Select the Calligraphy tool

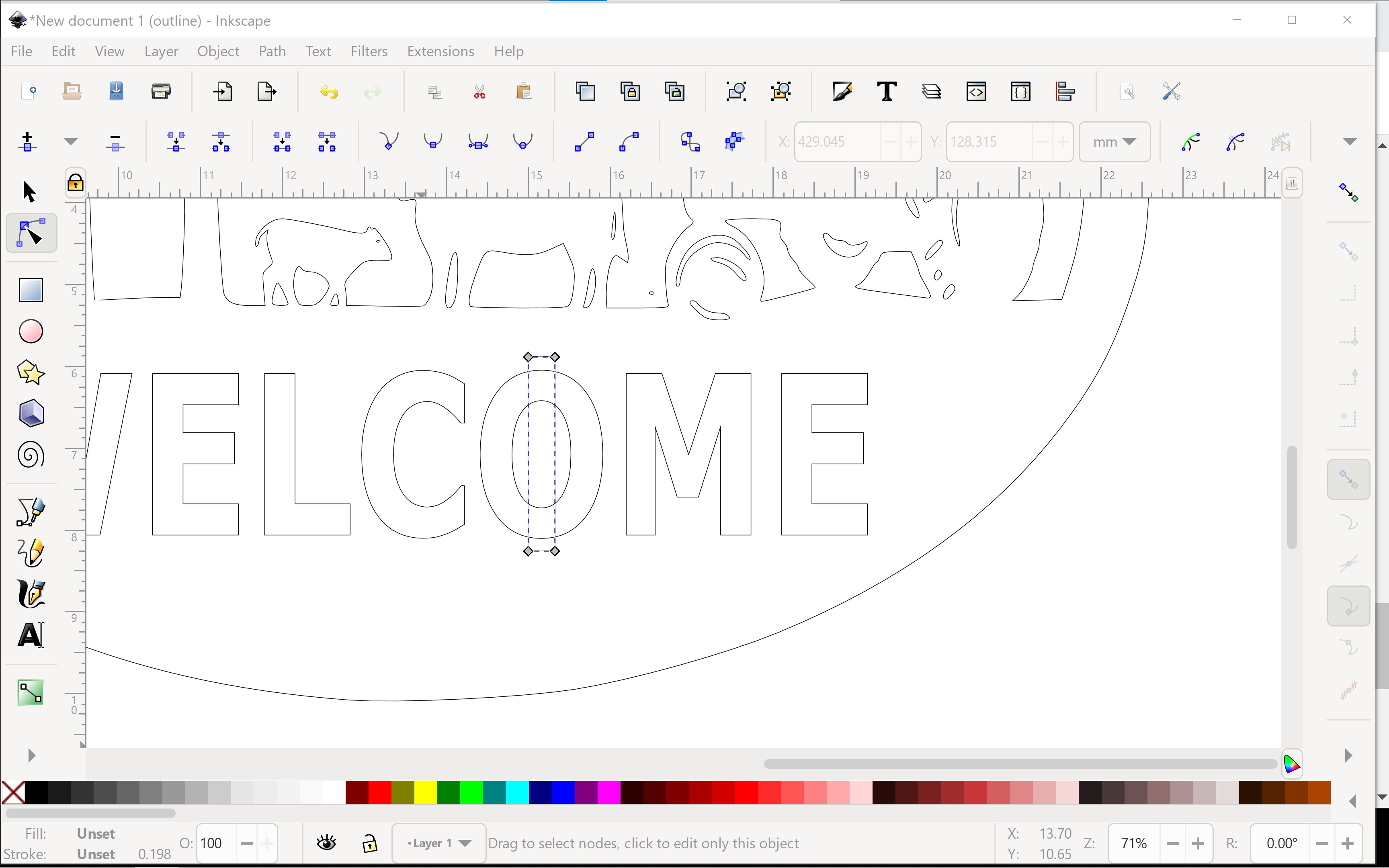31,594
